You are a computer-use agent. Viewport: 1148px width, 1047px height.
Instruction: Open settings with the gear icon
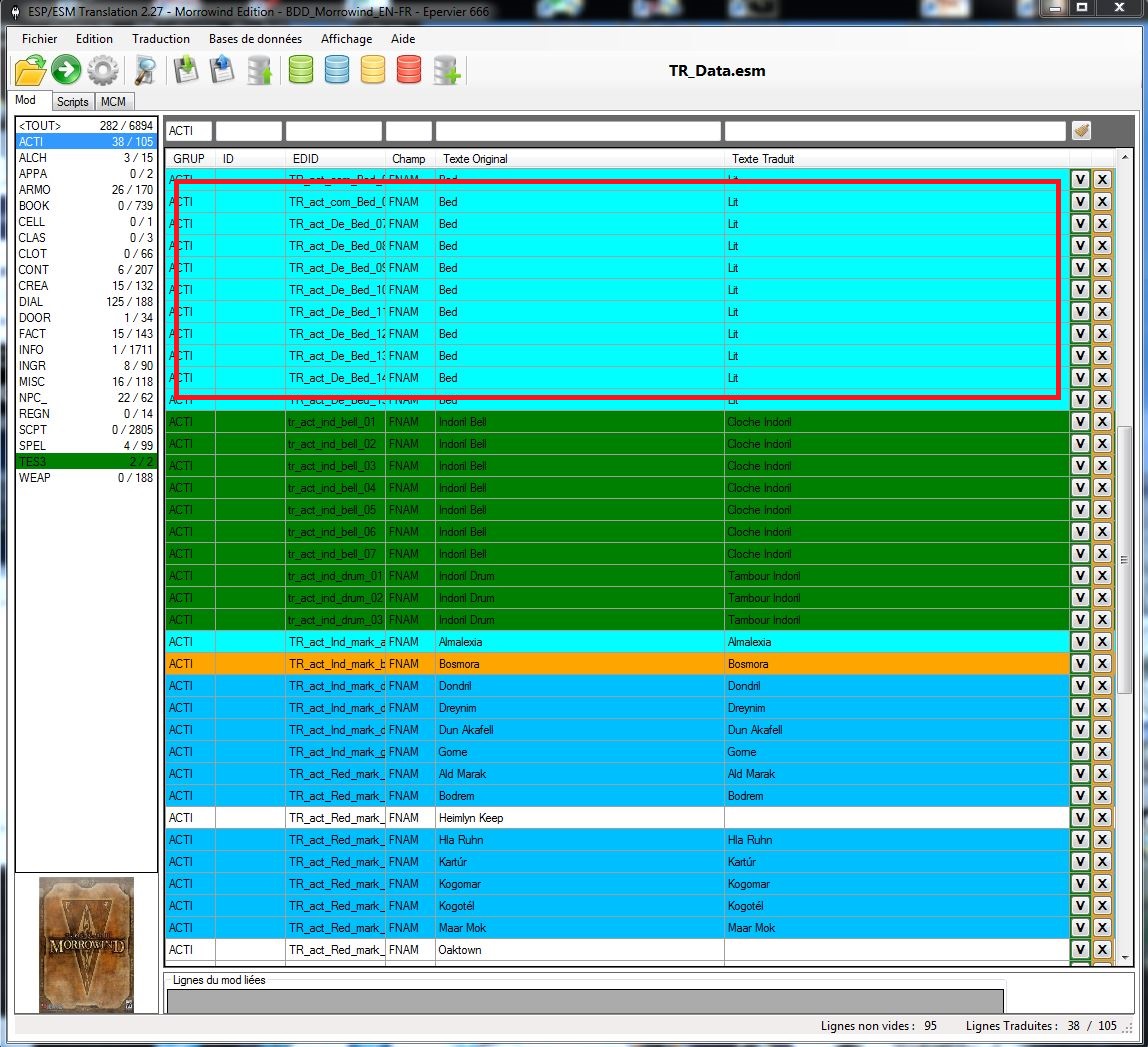pyautogui.click(x=102, y=71)
